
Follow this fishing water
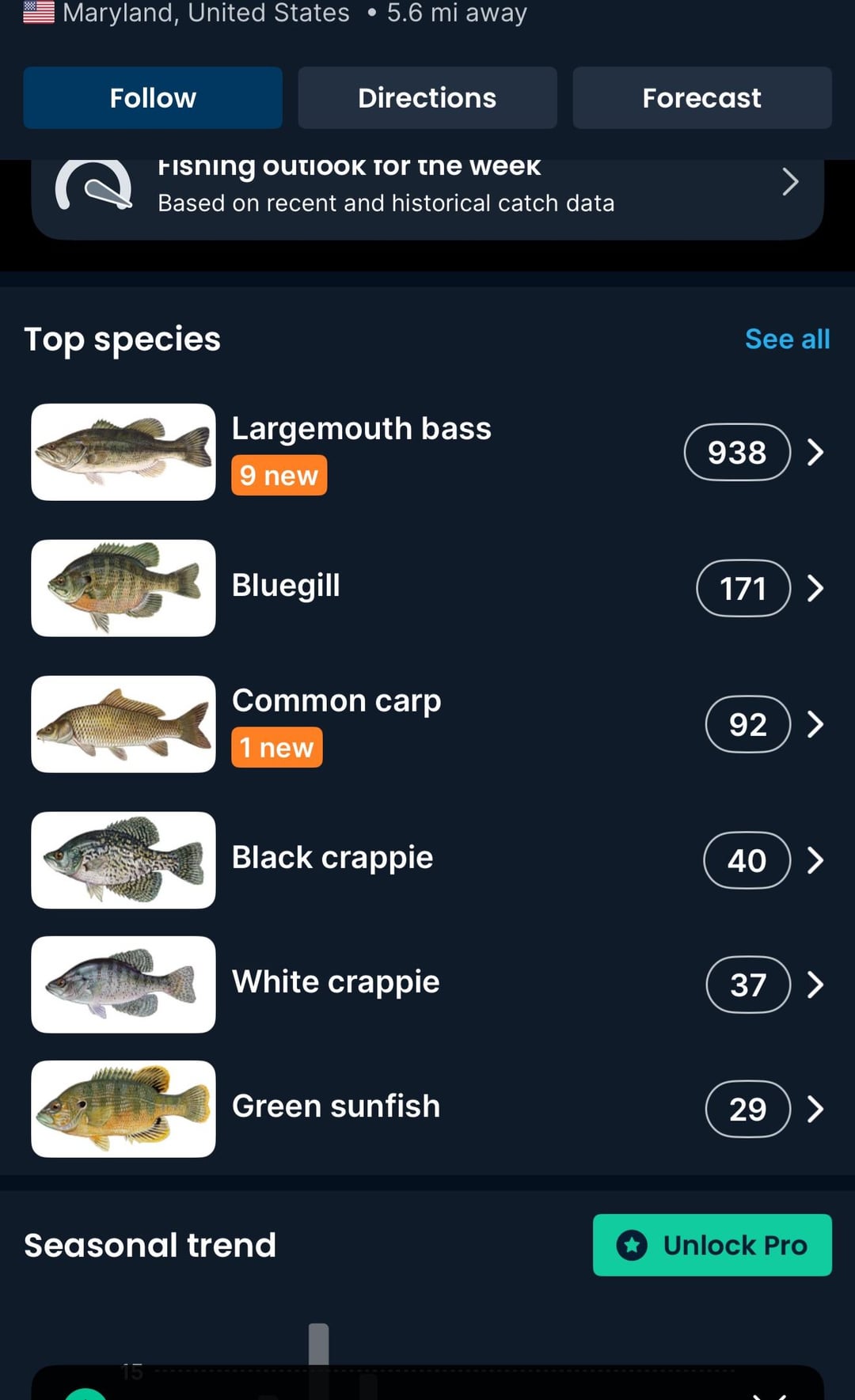(x=153, y=98)
